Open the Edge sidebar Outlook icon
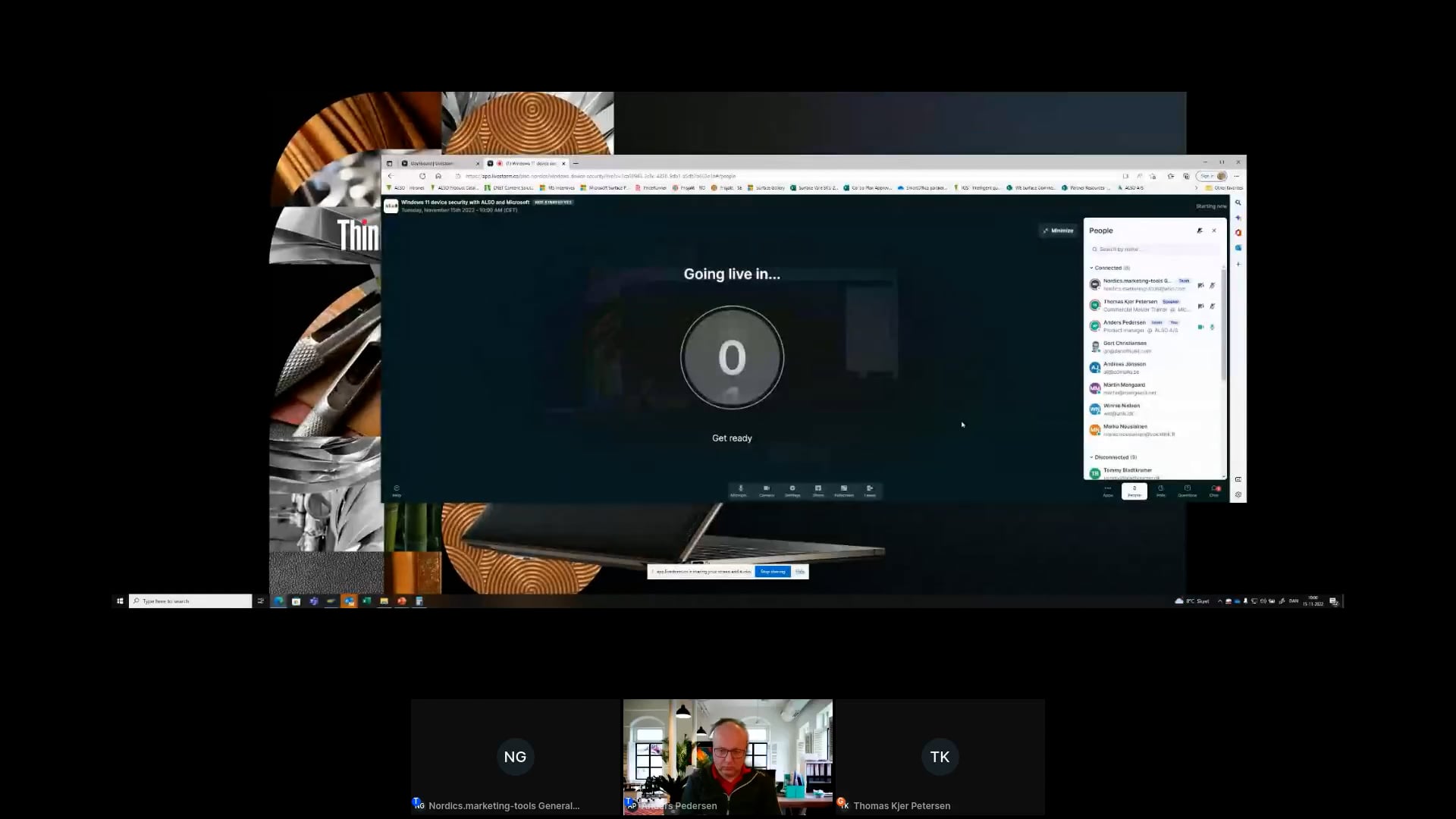Viewport: 1456px width, 819px height. point(1238,248)
